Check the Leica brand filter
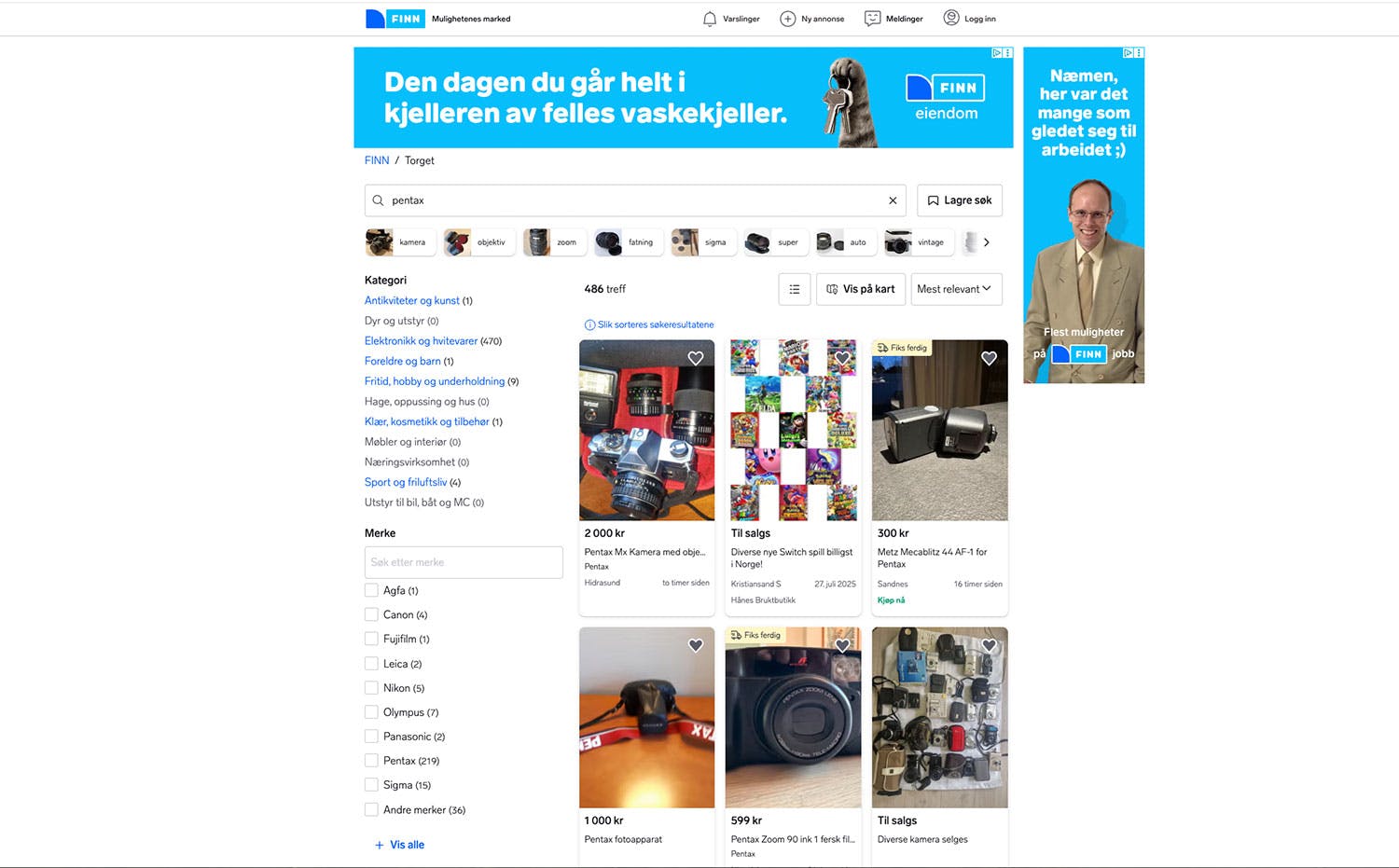 371,664
